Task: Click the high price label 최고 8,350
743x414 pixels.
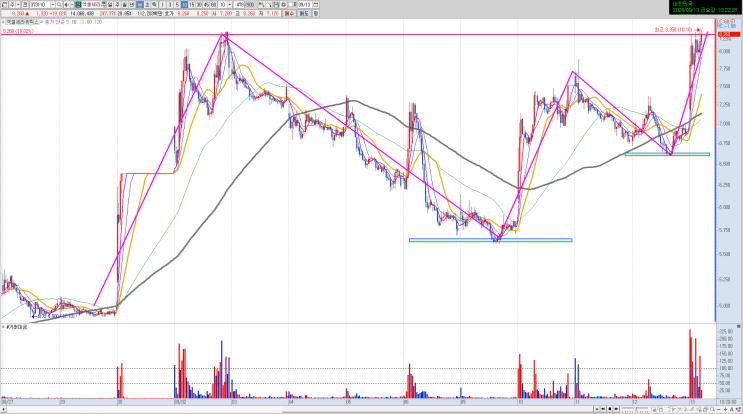Action: click(673, 30)
